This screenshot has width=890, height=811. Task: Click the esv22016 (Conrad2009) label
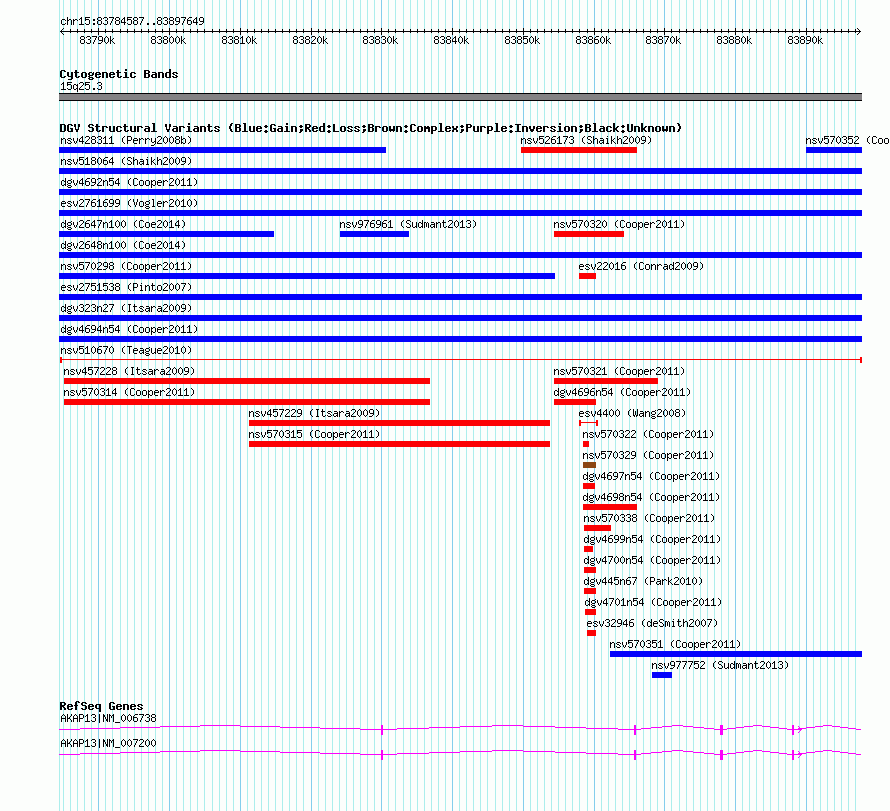coord(641,266)
